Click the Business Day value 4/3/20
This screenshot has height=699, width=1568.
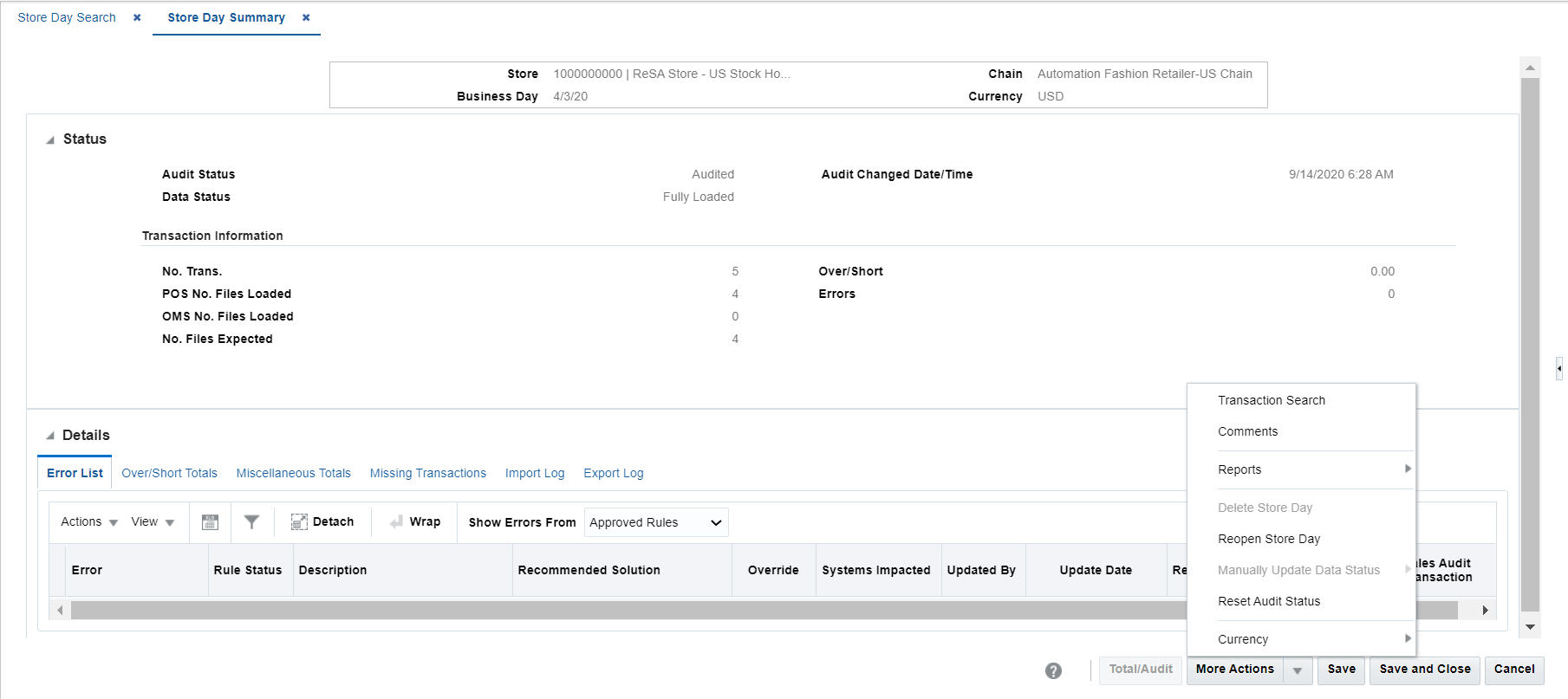(570, 96)
